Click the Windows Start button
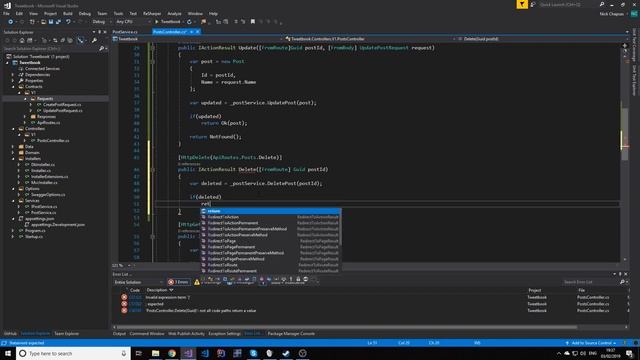Viewport: 640px width, 360px height. pyautogui.click(x=8, y=353)
